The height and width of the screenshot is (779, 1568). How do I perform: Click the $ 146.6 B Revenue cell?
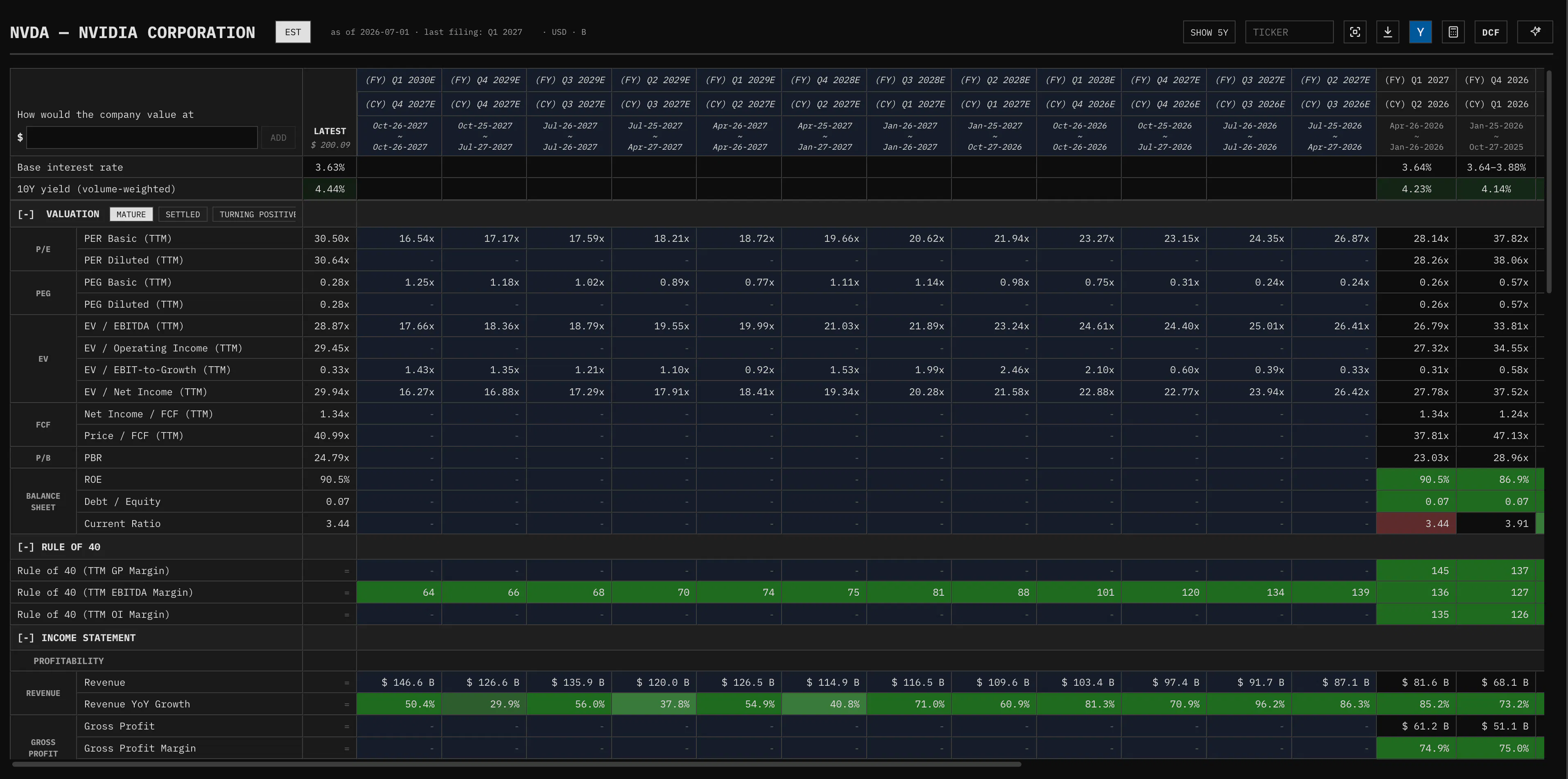399,682
